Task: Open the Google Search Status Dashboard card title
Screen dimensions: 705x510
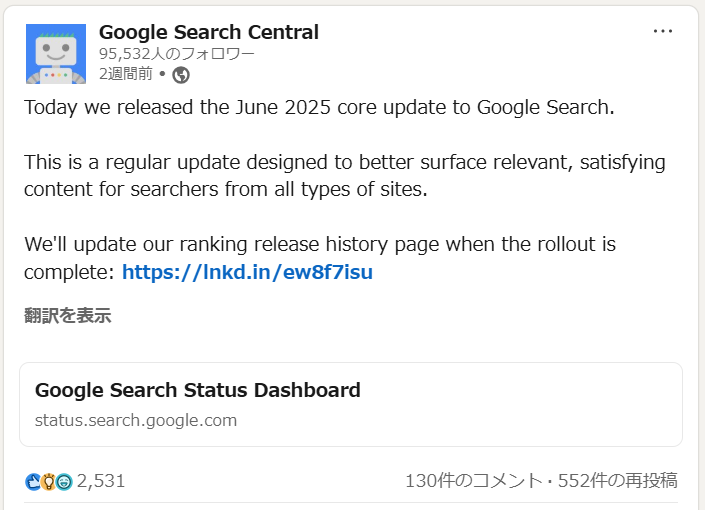Action: (198, 390)
